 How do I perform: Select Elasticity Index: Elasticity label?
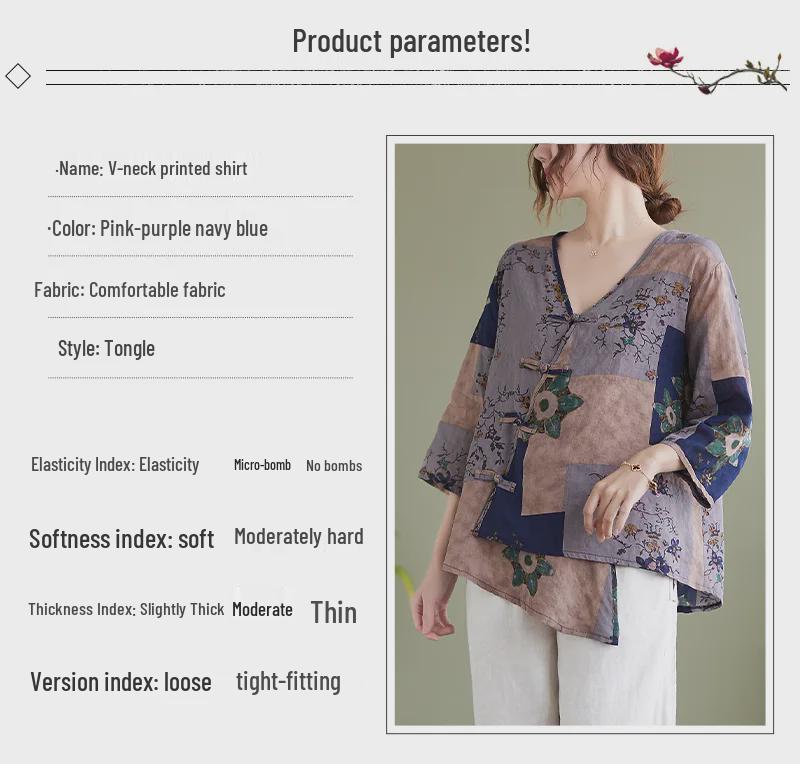tap(115, 464)
